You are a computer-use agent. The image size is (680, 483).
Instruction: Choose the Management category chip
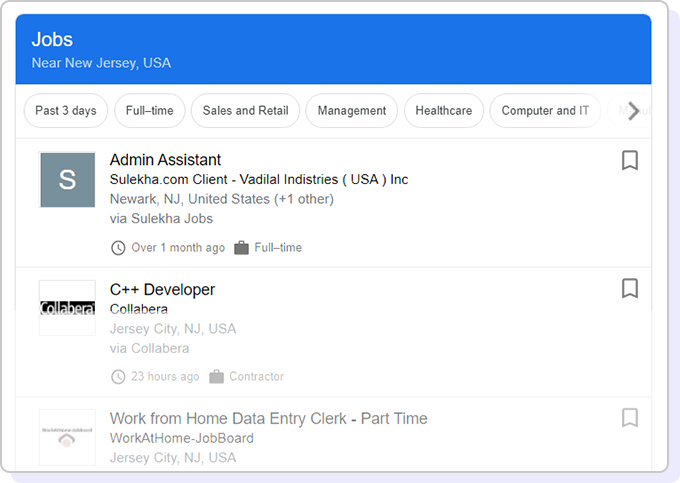pyautogui.click(x=352, y=111)
